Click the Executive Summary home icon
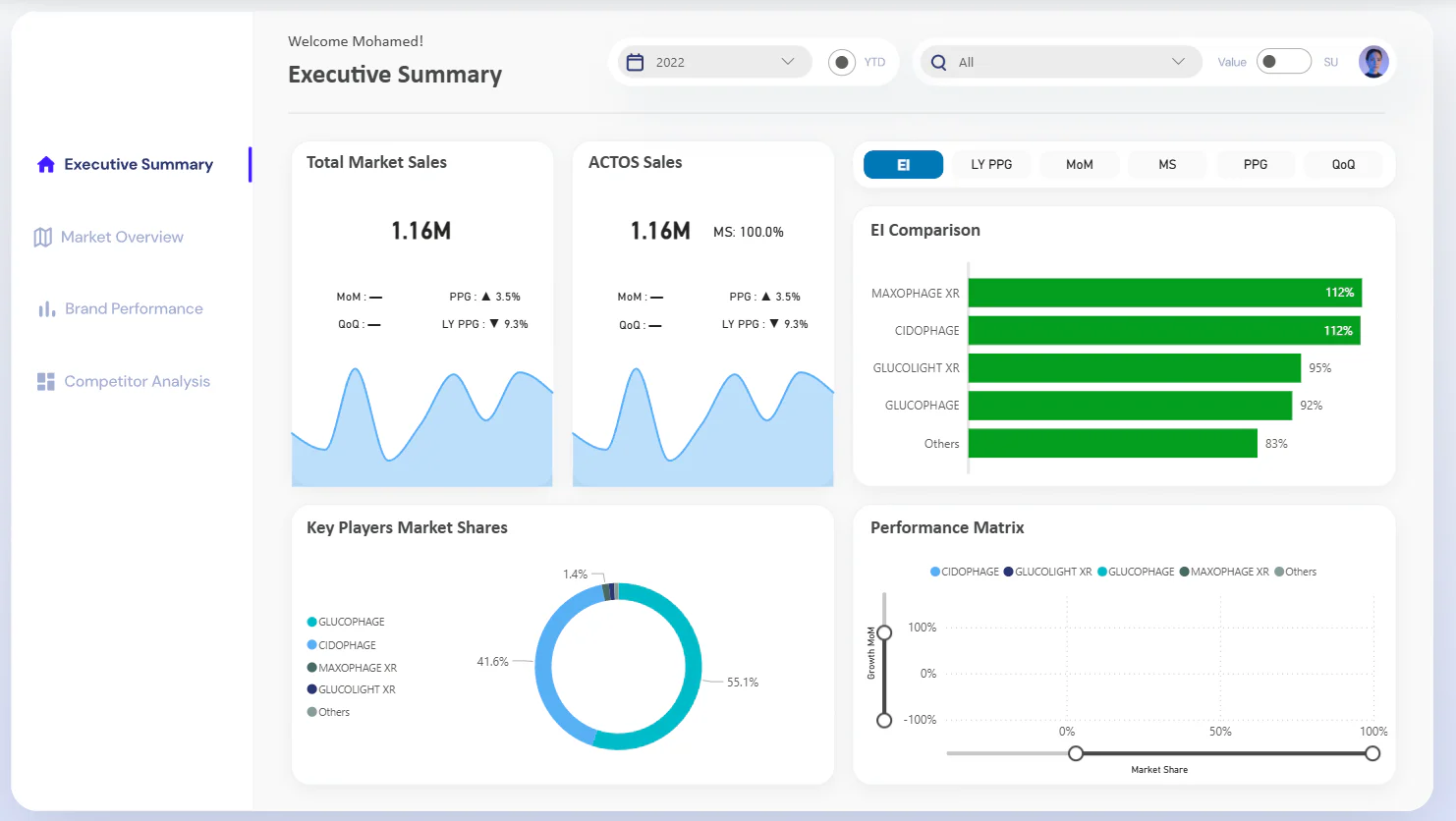This screenshot has height=821, width=1456. (x=46, y=164)
